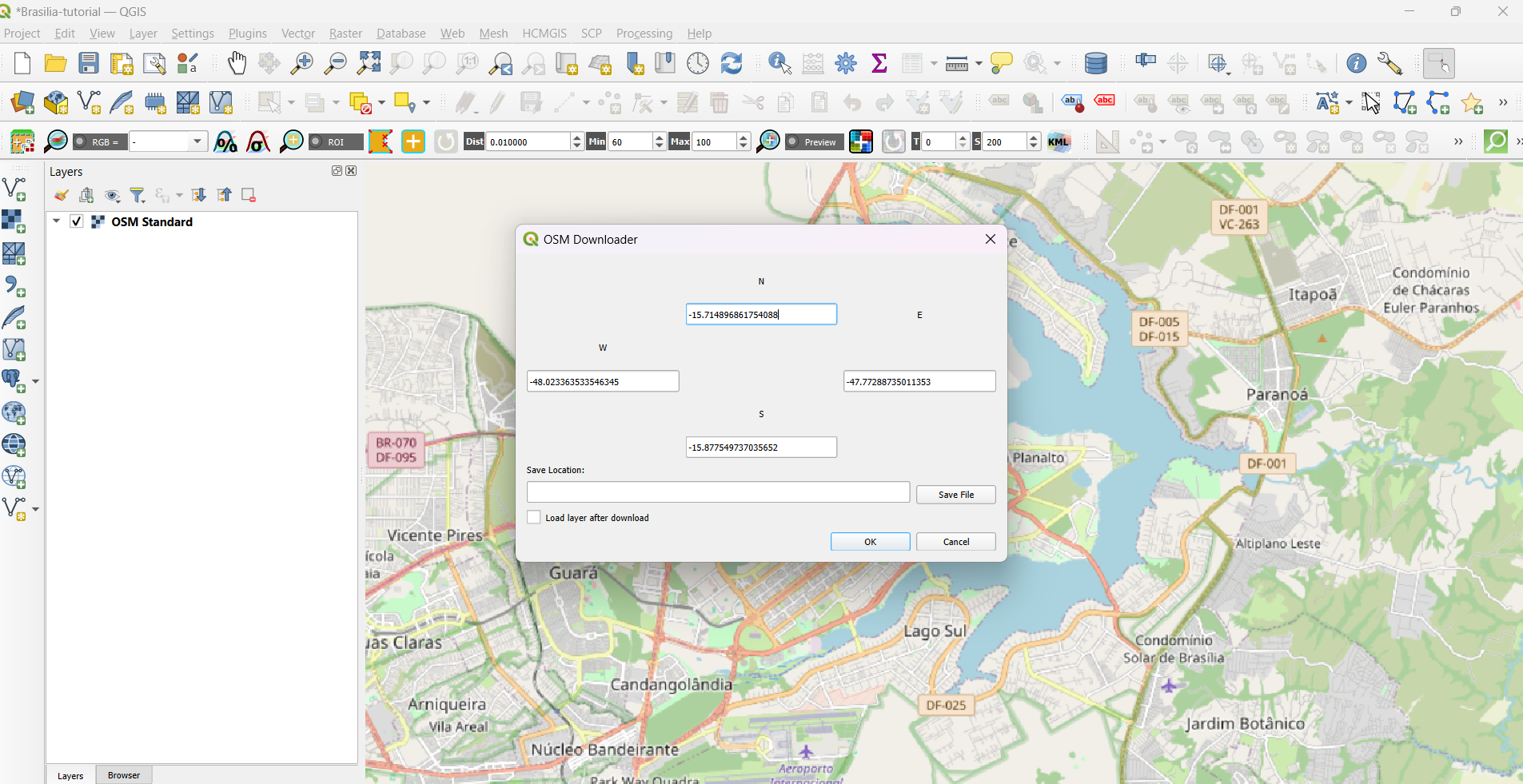Open the Project menu

pos(22,34)
